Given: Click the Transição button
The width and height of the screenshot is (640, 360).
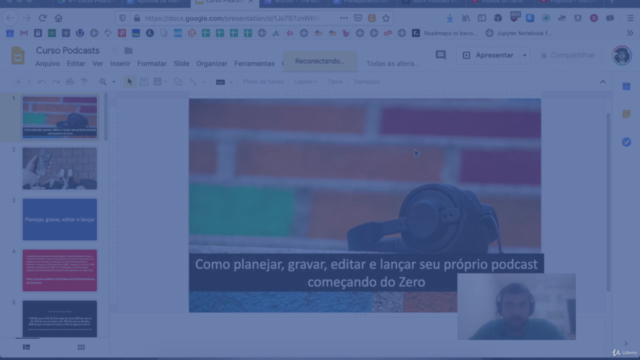Looking at the screenshot, I should (366, 82).
